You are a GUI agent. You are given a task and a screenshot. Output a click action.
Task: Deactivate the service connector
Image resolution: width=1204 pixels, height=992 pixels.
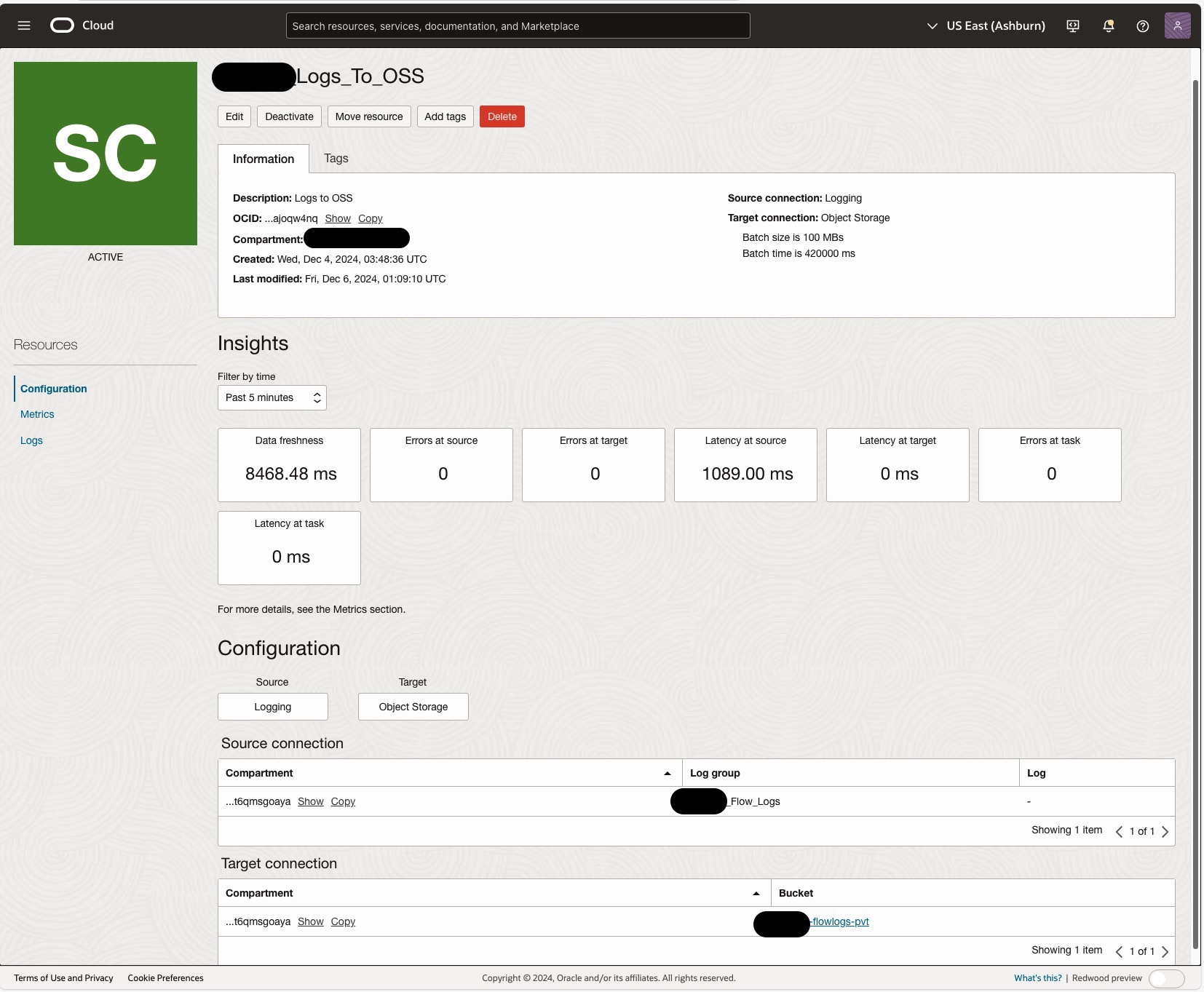point(289,116)
